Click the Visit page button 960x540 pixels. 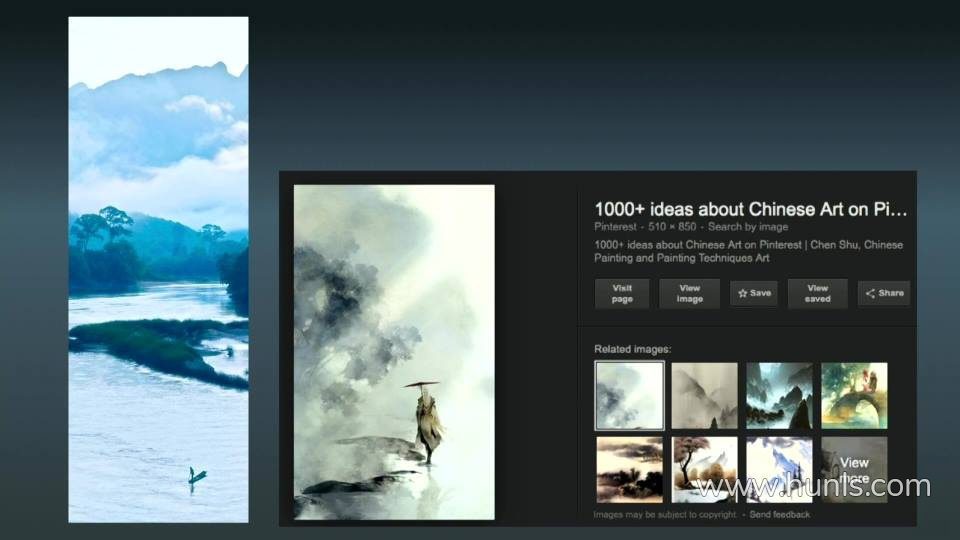(622, 293)
